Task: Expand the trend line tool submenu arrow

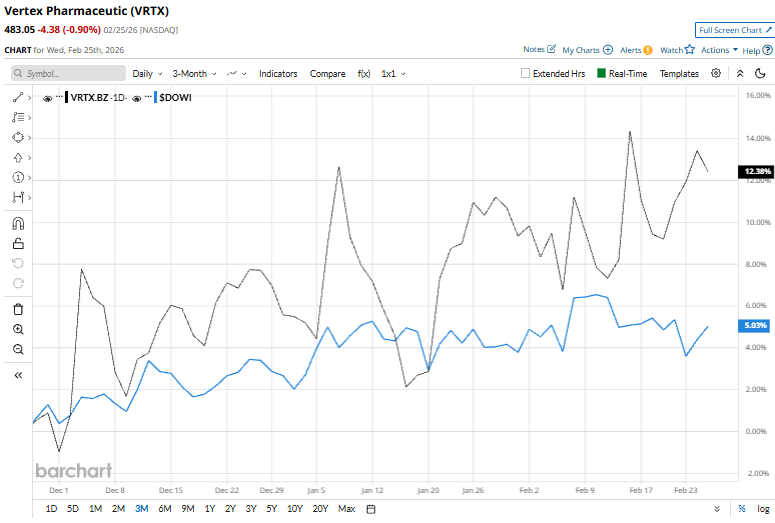Action: (30, 98)
